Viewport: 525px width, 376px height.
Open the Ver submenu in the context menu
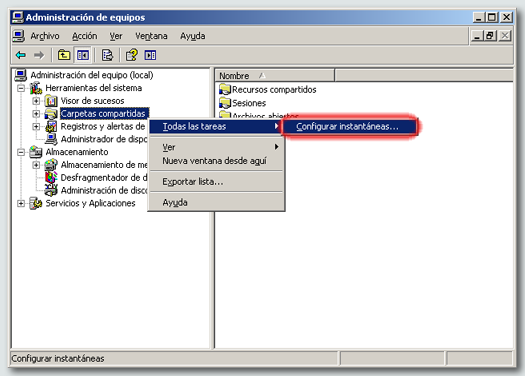(x=216, y=147)
